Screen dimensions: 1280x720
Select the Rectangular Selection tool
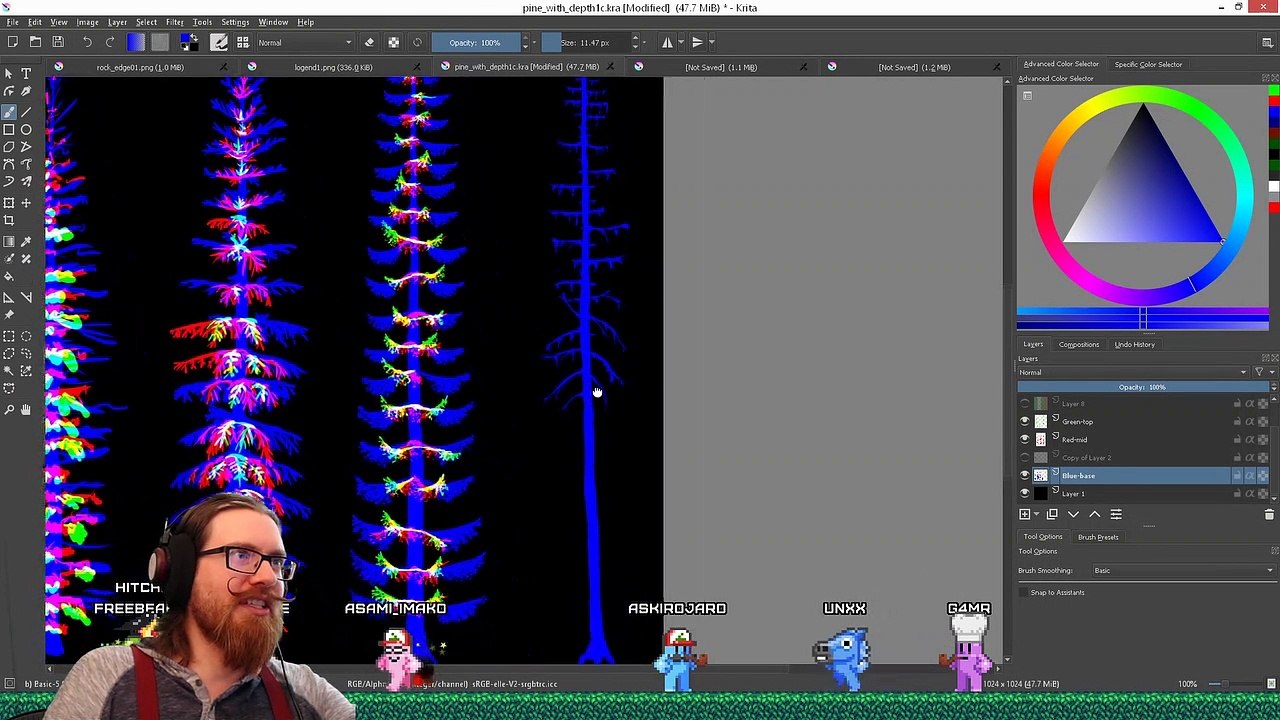pos(9,335)
